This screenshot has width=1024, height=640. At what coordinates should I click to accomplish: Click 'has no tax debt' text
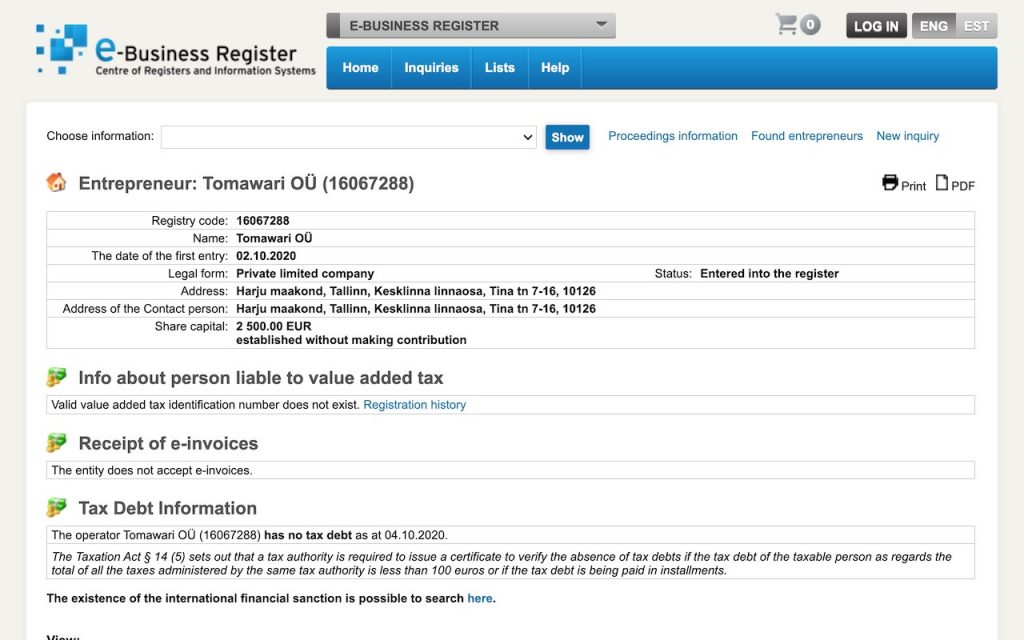pyautogui.click(x=308, y=535)
